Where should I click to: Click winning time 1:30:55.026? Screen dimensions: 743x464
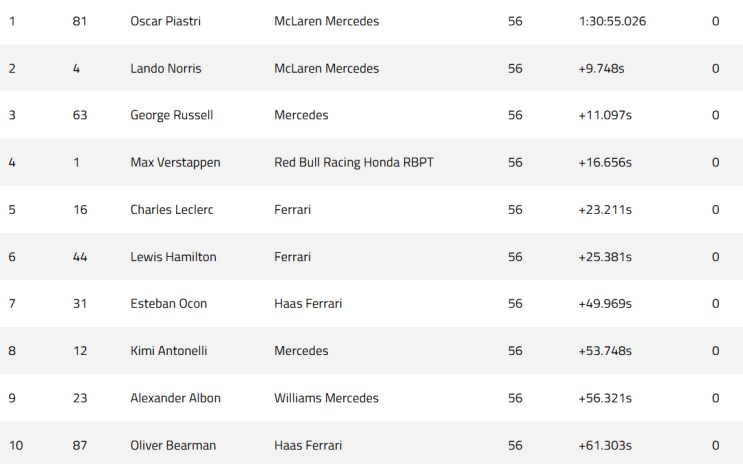(612, 21)
